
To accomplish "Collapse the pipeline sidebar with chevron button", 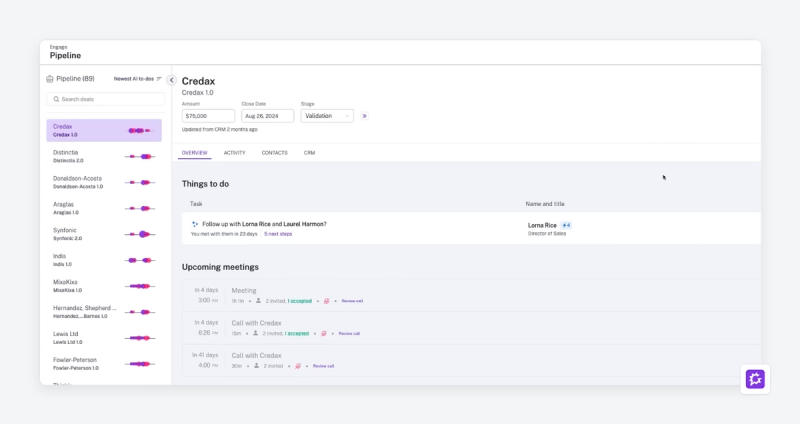I will point(171,80).
